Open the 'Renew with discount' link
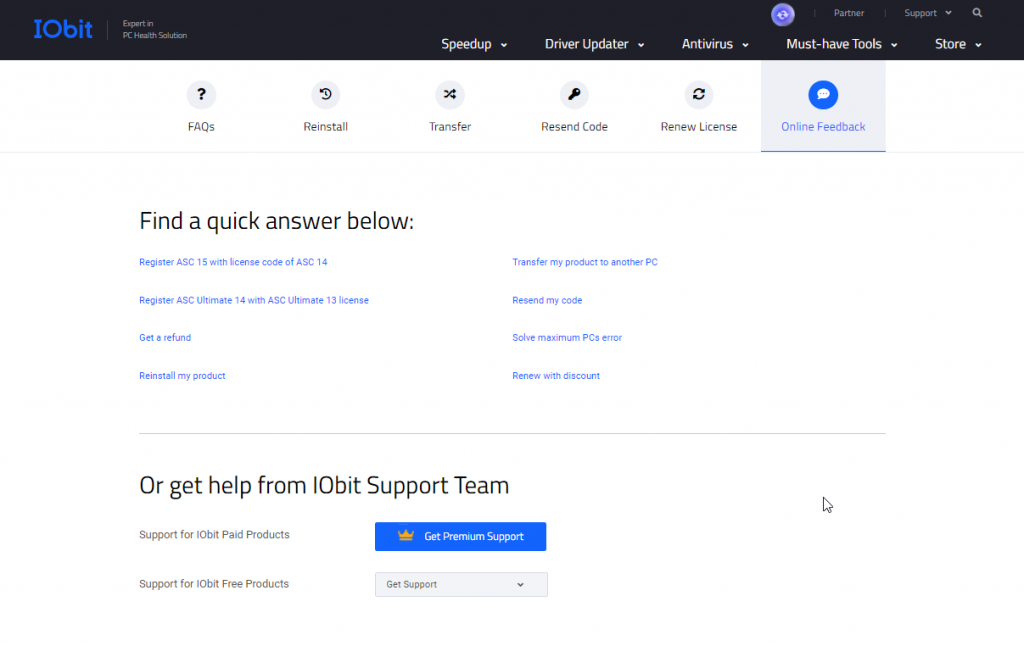The height and width of the screenshot is (646, 1024). click(x=556, y=376)
